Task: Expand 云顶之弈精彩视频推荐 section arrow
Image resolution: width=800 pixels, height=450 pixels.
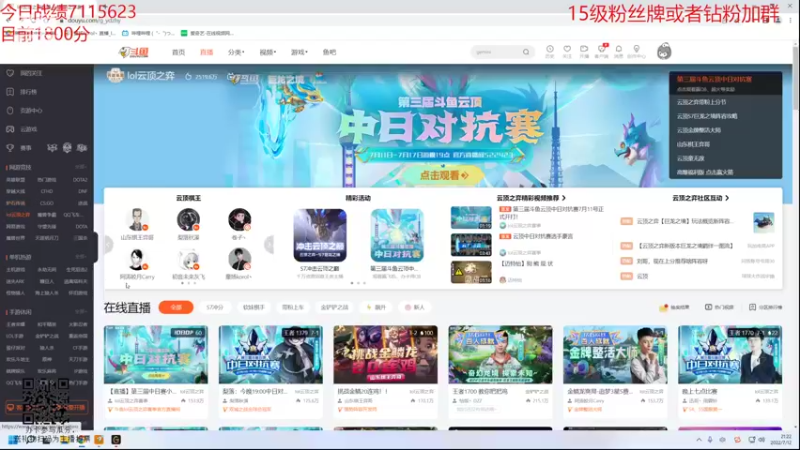Action: click(x=564, y=198)
